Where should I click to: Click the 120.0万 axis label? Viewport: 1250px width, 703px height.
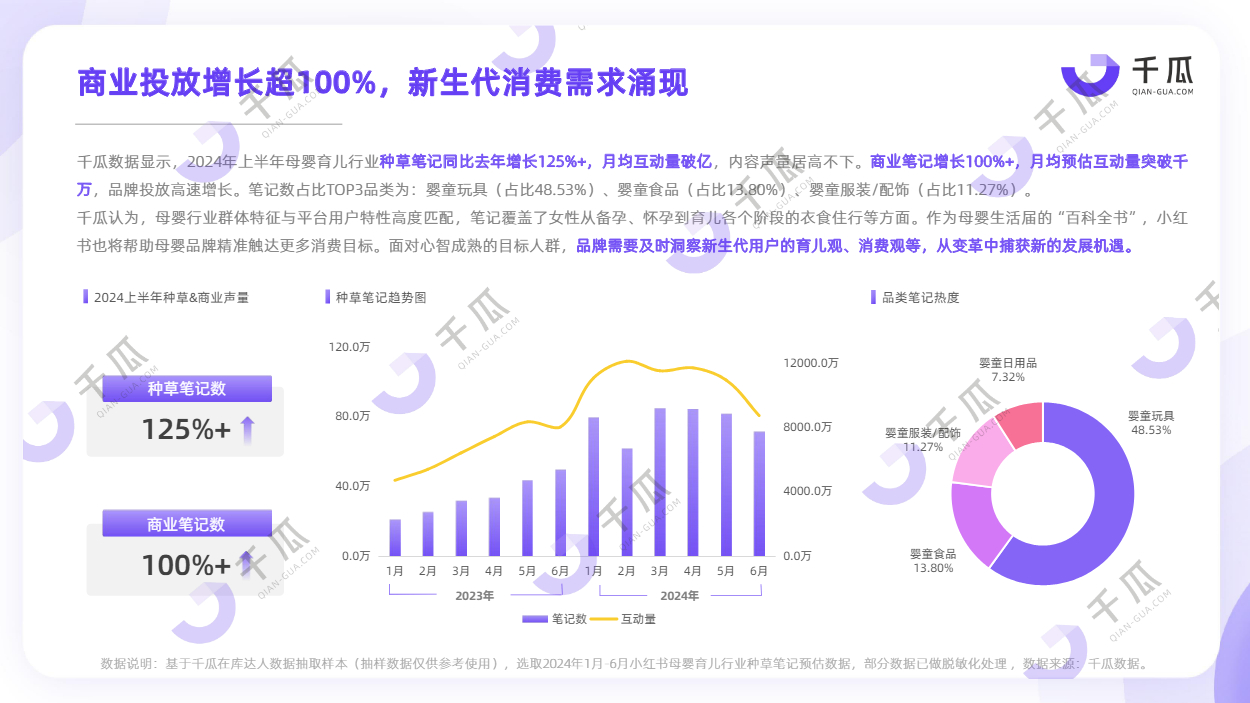tap(350, 347)
